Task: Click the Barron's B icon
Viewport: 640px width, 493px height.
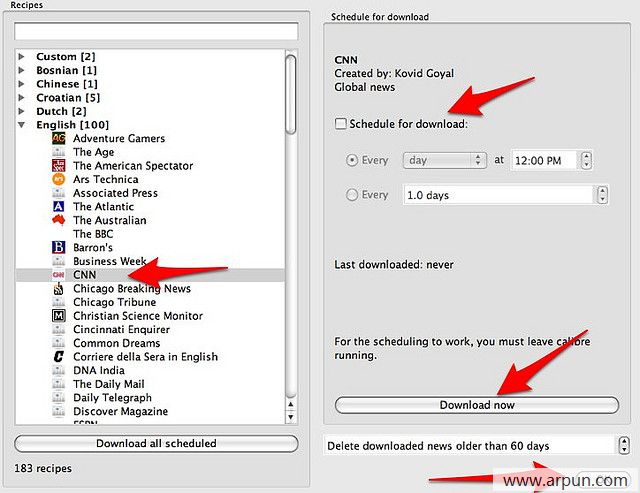Action: (59, 247)
